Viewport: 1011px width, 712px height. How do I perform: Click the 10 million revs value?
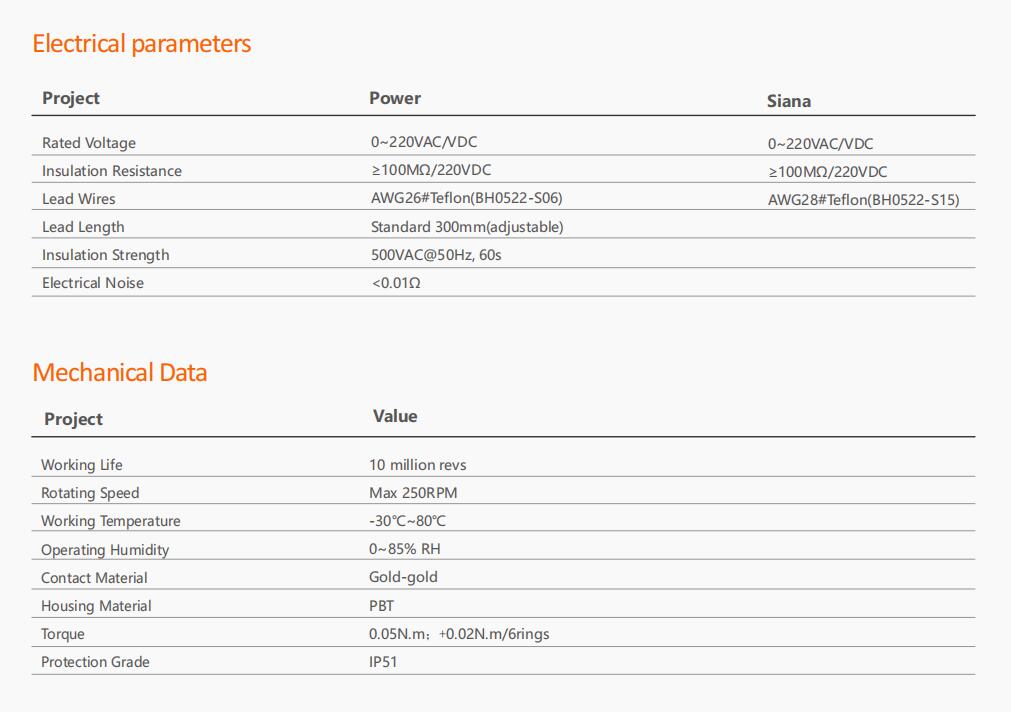pos(417,465)
